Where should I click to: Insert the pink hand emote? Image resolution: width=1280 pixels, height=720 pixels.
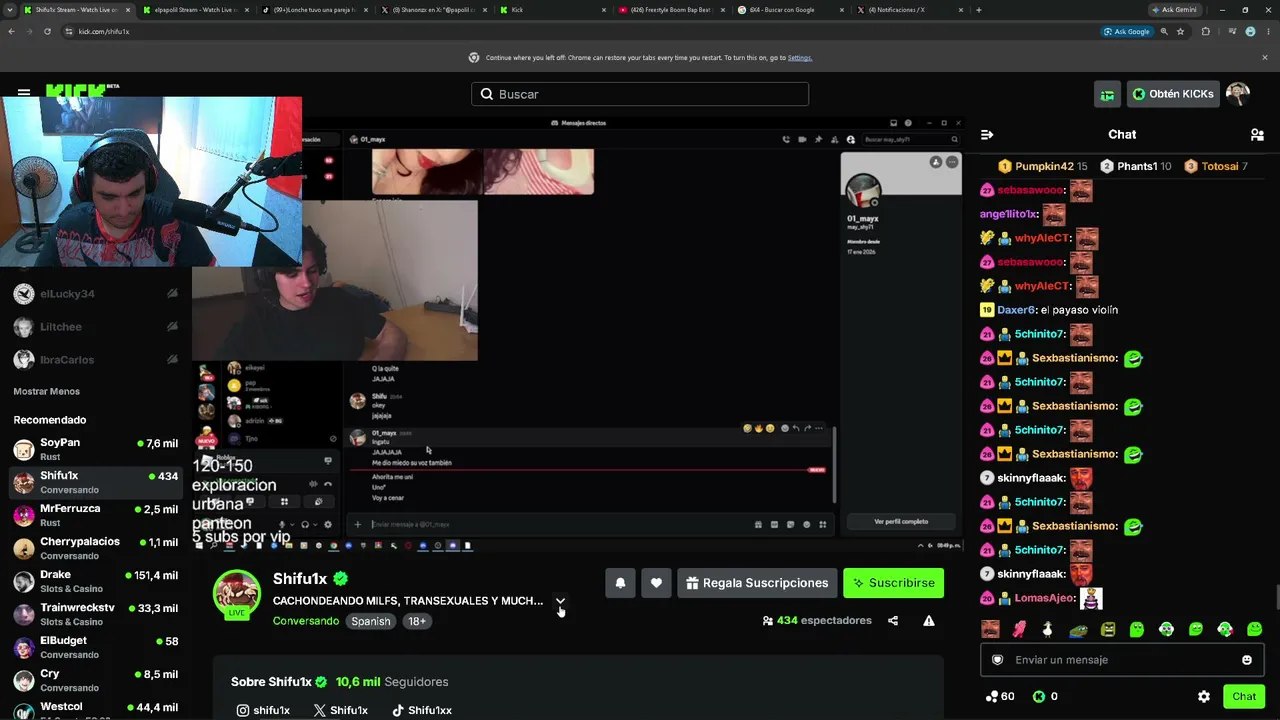click(x=1019, y=629)
